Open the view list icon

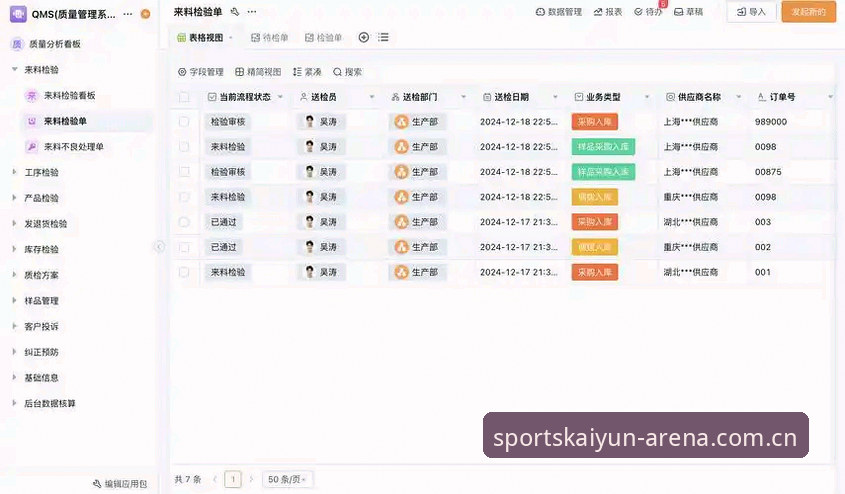click(x=383, y=37)
